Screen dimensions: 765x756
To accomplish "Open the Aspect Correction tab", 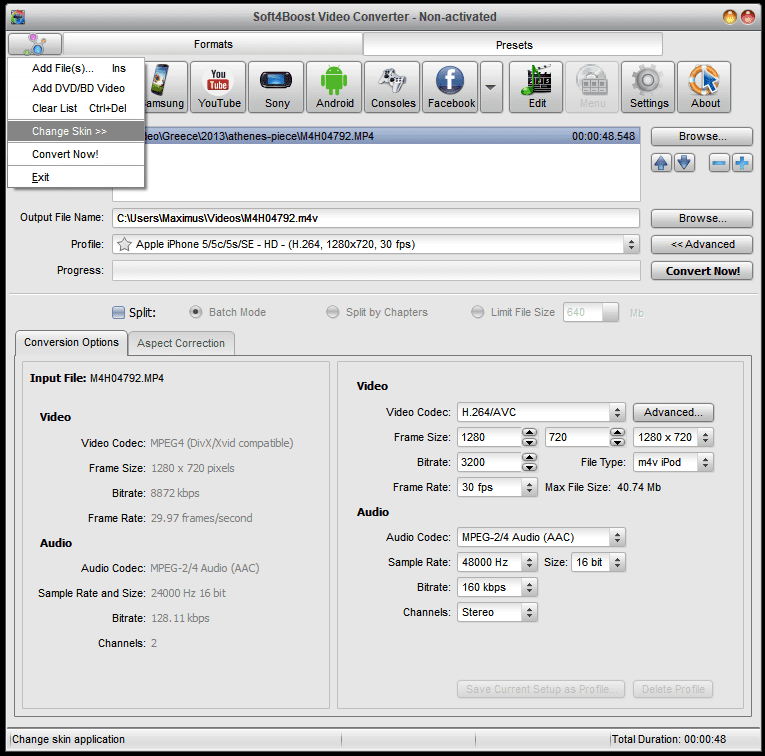I will click(x=181, y=343).
